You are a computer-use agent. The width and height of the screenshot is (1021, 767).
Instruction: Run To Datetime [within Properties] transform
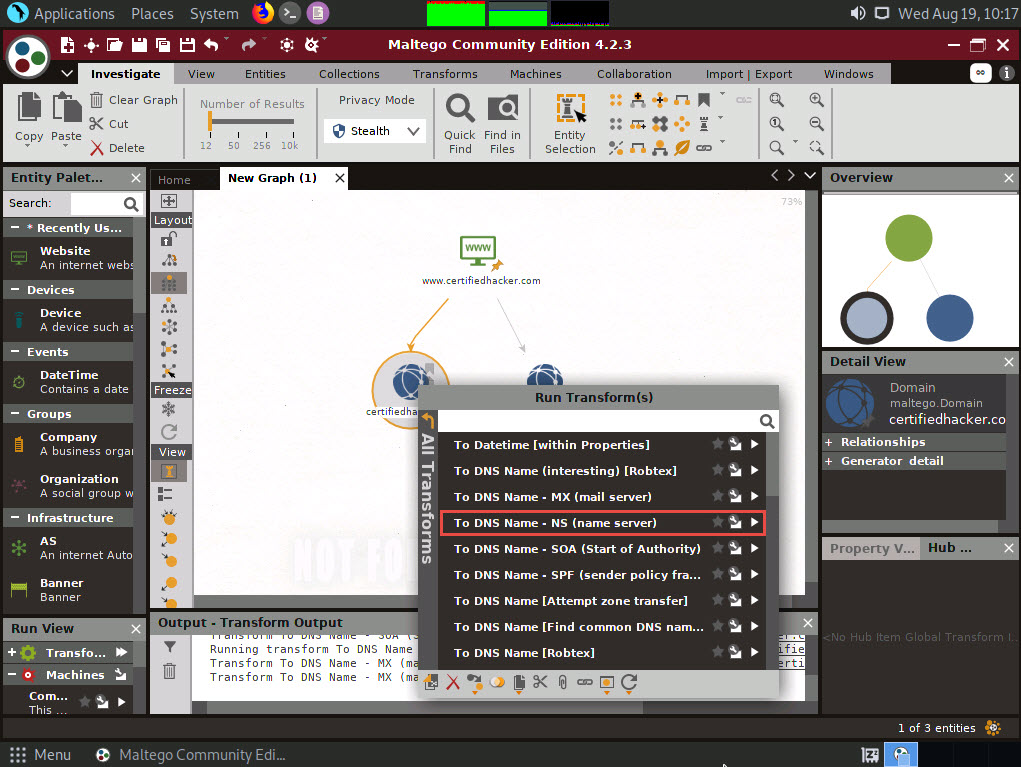[x=602, y=445]
